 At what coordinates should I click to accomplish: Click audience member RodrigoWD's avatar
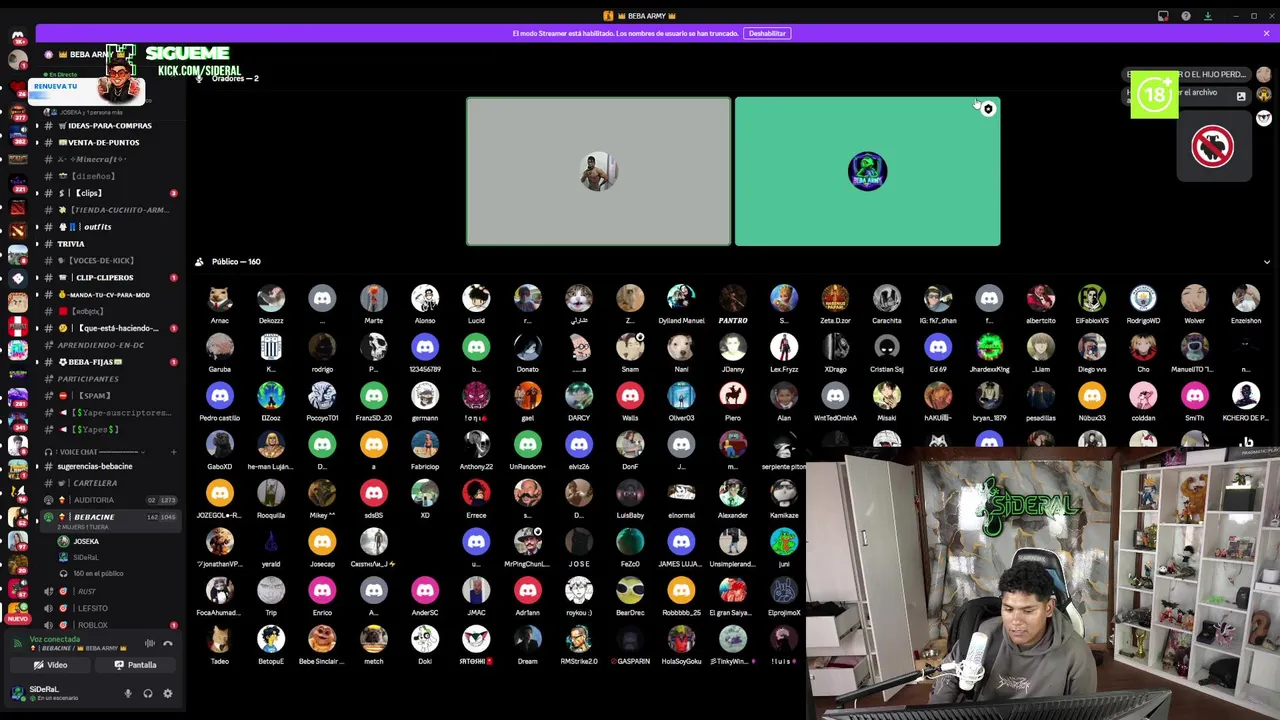coord(1143,298)
